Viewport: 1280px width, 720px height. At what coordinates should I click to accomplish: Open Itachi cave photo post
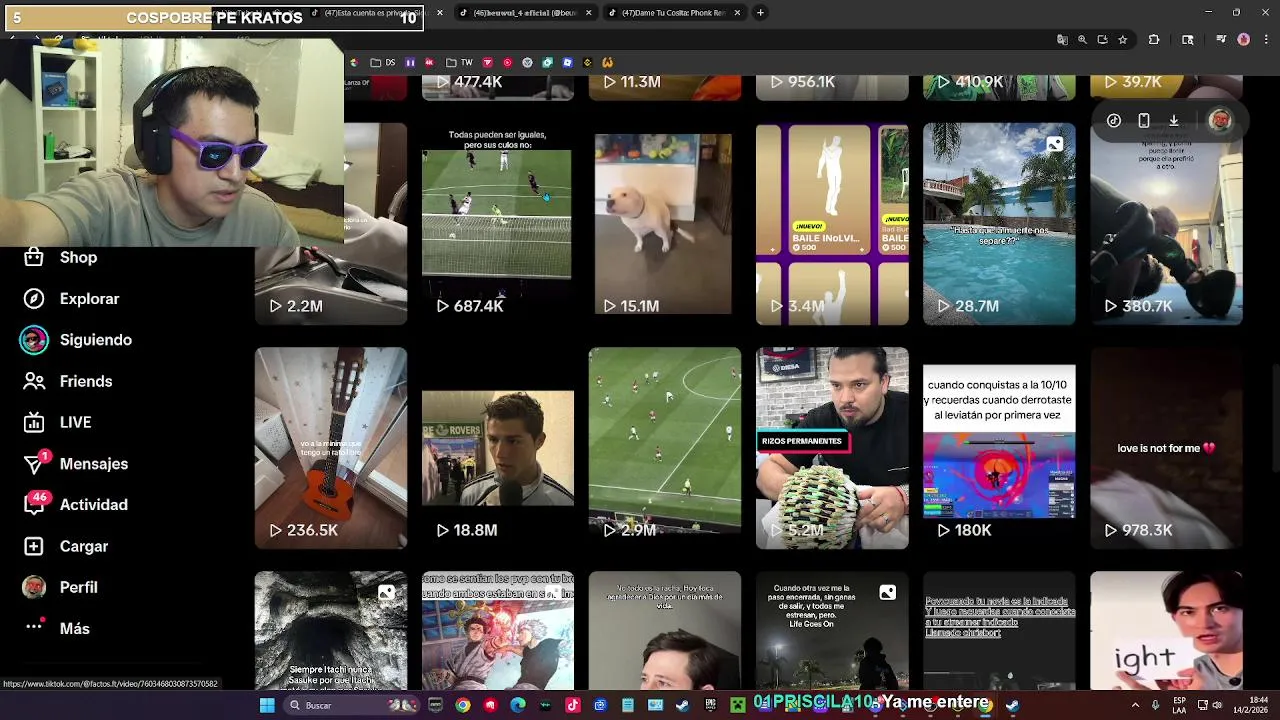point(331,630)
